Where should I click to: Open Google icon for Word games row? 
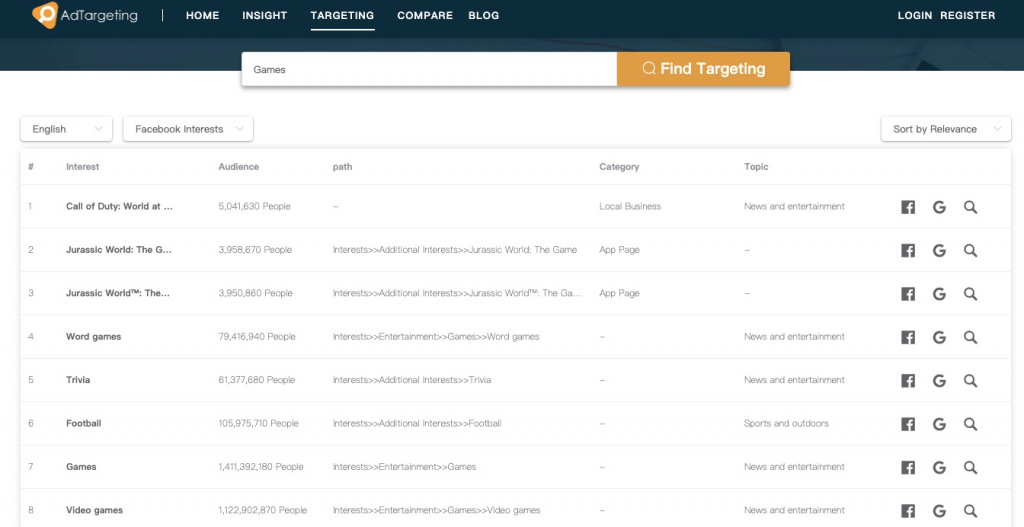coord(939,337)
